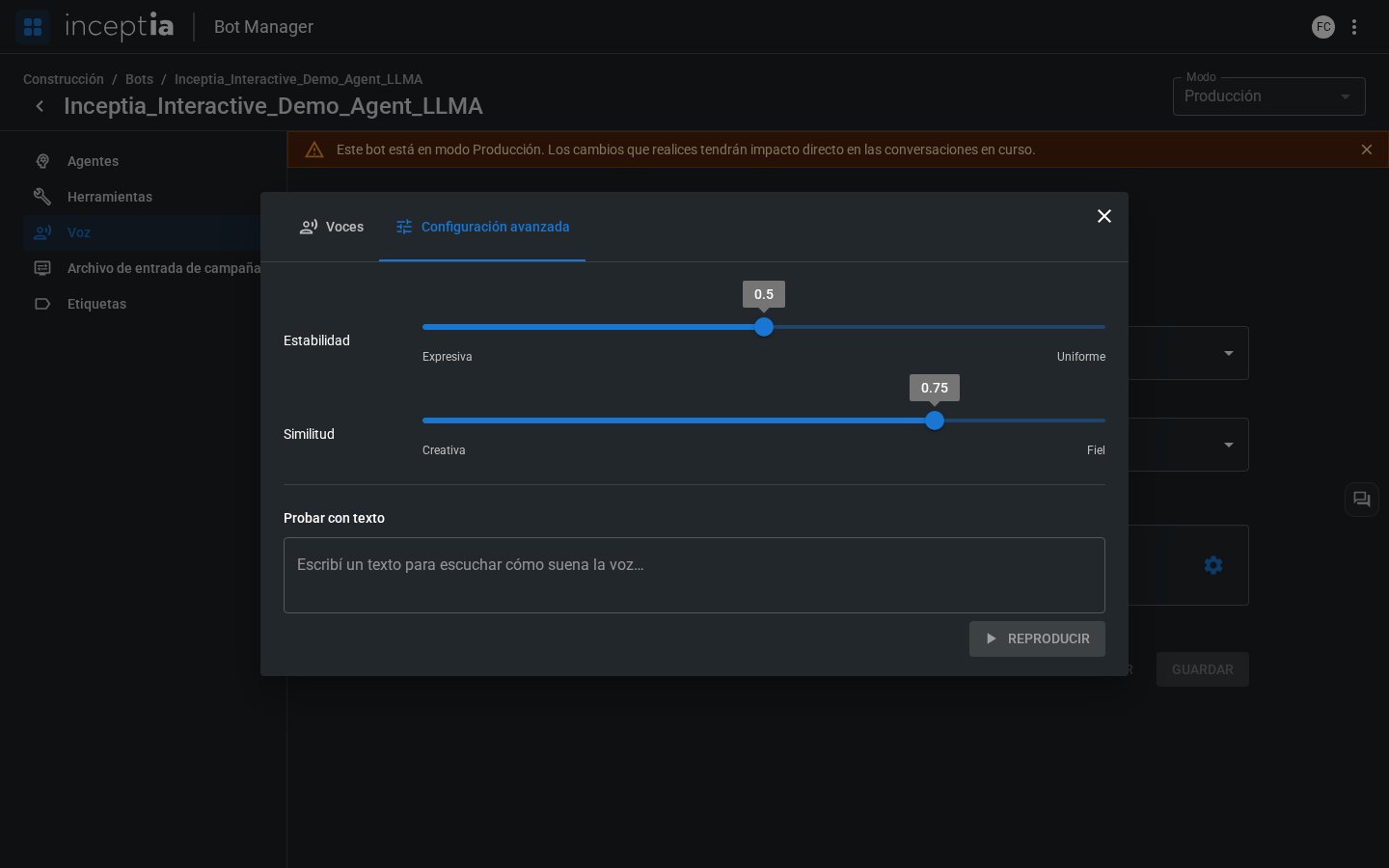Click the REPRODUCIR play button

[x=1037, y=638]
